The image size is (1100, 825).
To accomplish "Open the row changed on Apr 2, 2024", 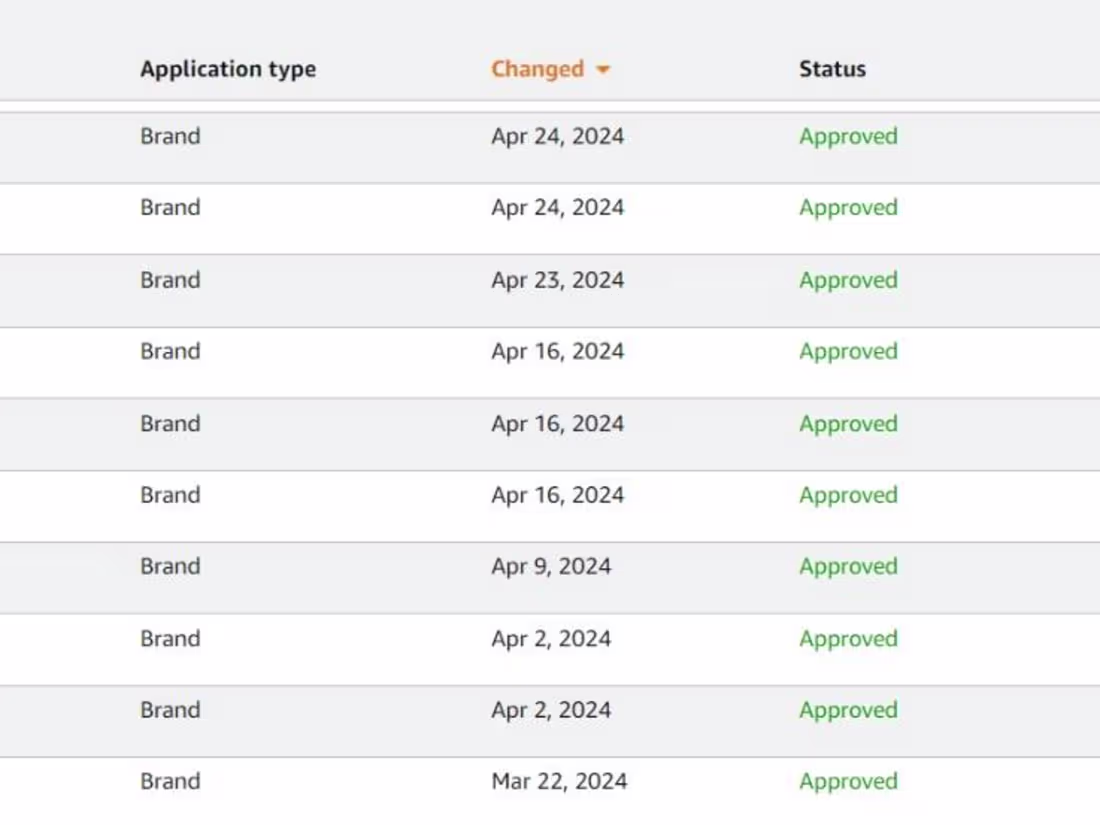I will [x=550, y=638].
